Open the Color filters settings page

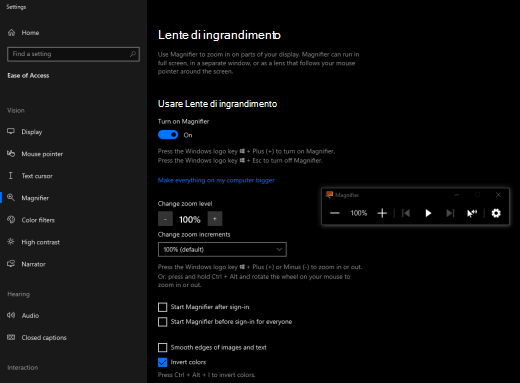(x=73, y=220)
